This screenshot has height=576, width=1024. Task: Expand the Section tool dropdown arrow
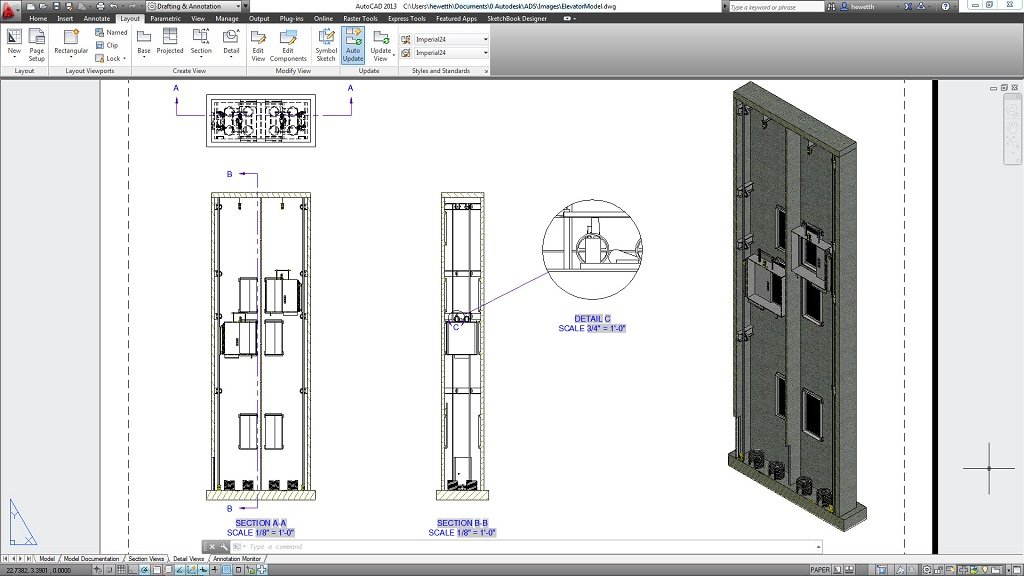tap(202, 58)
